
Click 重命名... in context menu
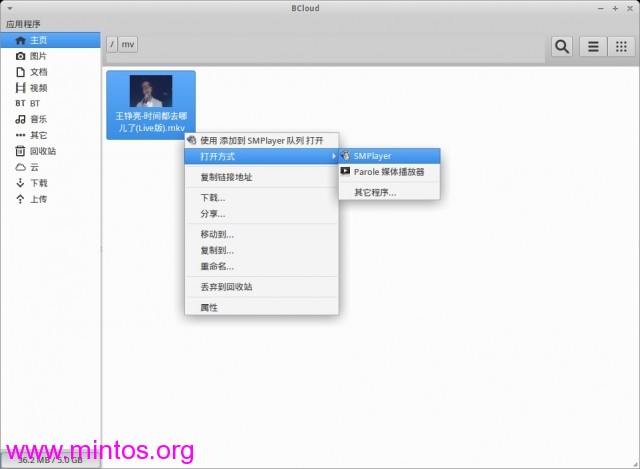click(x=262, y=267)
